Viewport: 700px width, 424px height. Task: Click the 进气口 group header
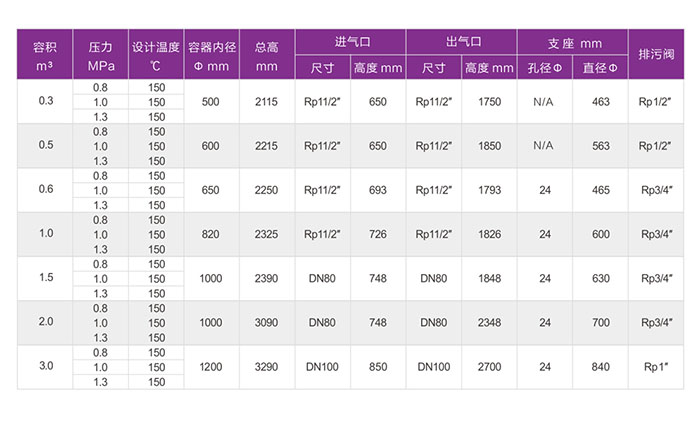click(x=350, y=42)
